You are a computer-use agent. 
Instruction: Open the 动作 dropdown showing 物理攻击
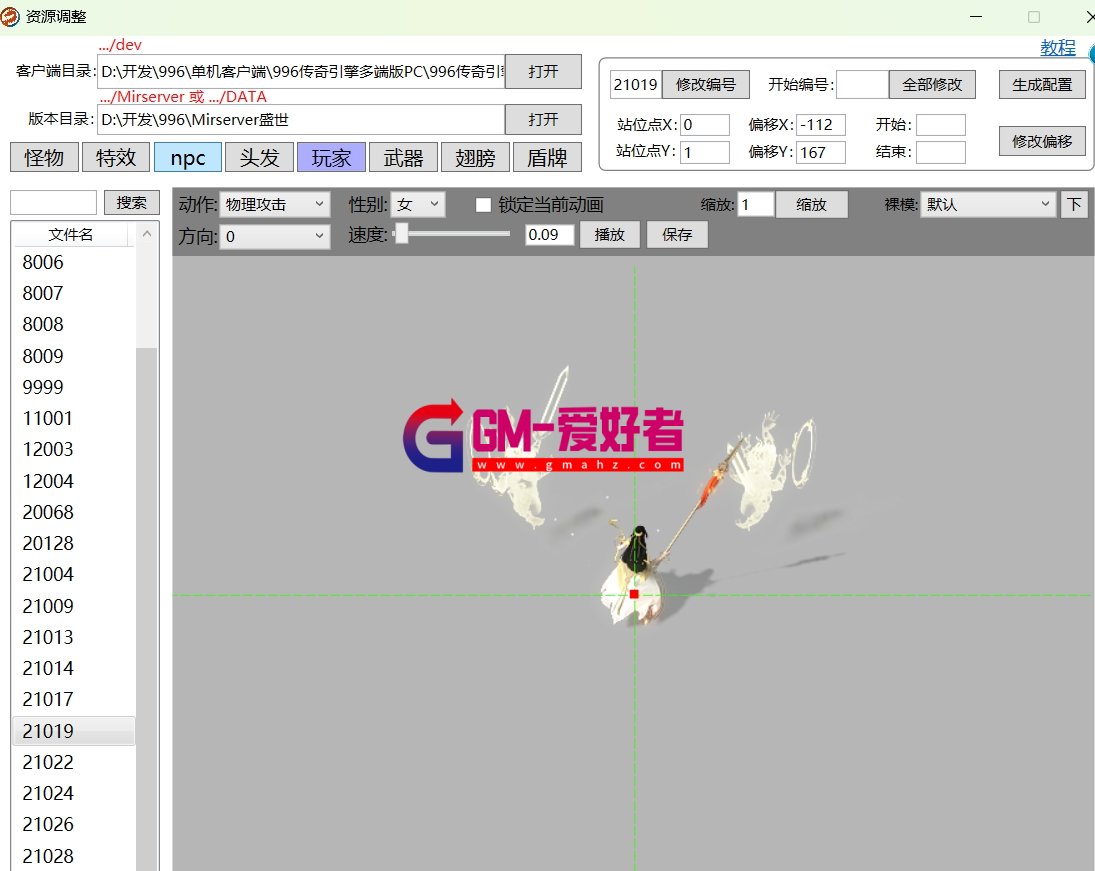274,204
